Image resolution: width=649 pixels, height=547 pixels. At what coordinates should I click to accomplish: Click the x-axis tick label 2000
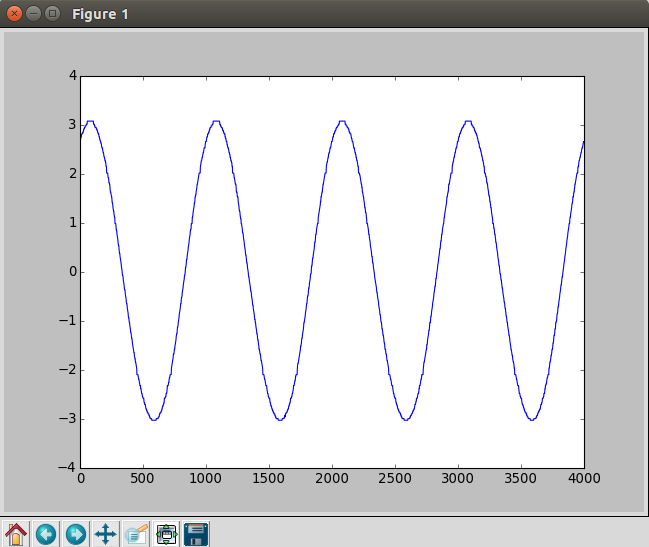point(332,479)
